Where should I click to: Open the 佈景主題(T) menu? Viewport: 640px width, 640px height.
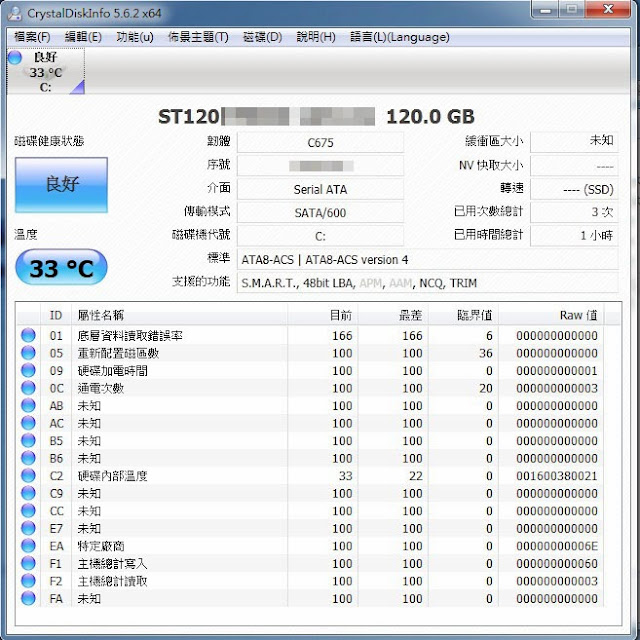click(x=198, y=37)
